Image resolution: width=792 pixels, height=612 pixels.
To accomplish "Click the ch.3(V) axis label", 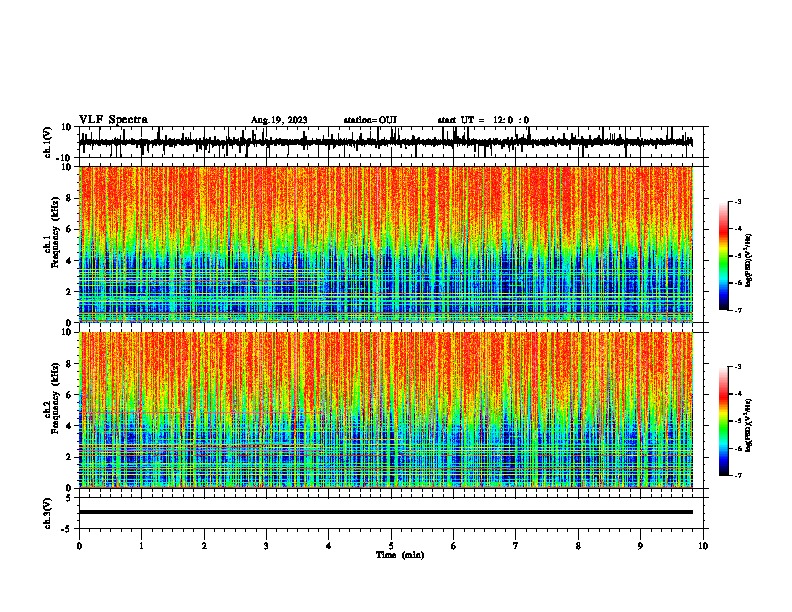I will click(48, 514).
